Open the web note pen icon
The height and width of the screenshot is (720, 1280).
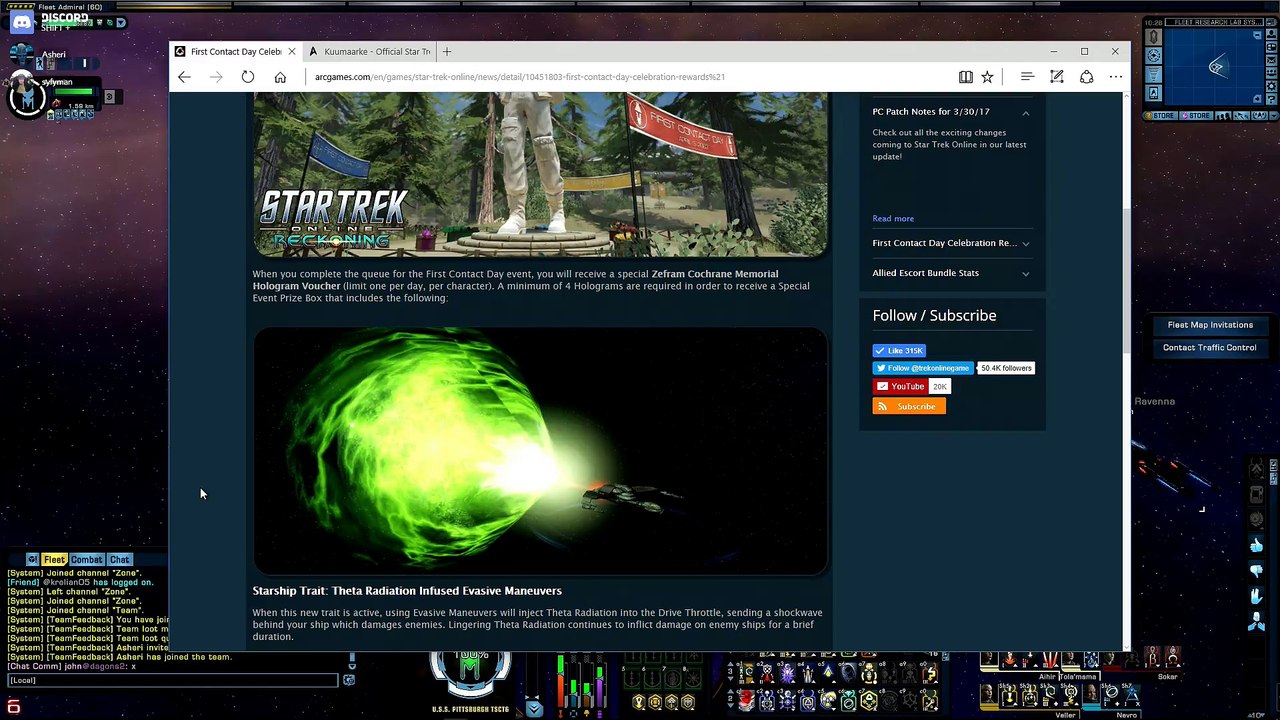[1057, 77]
